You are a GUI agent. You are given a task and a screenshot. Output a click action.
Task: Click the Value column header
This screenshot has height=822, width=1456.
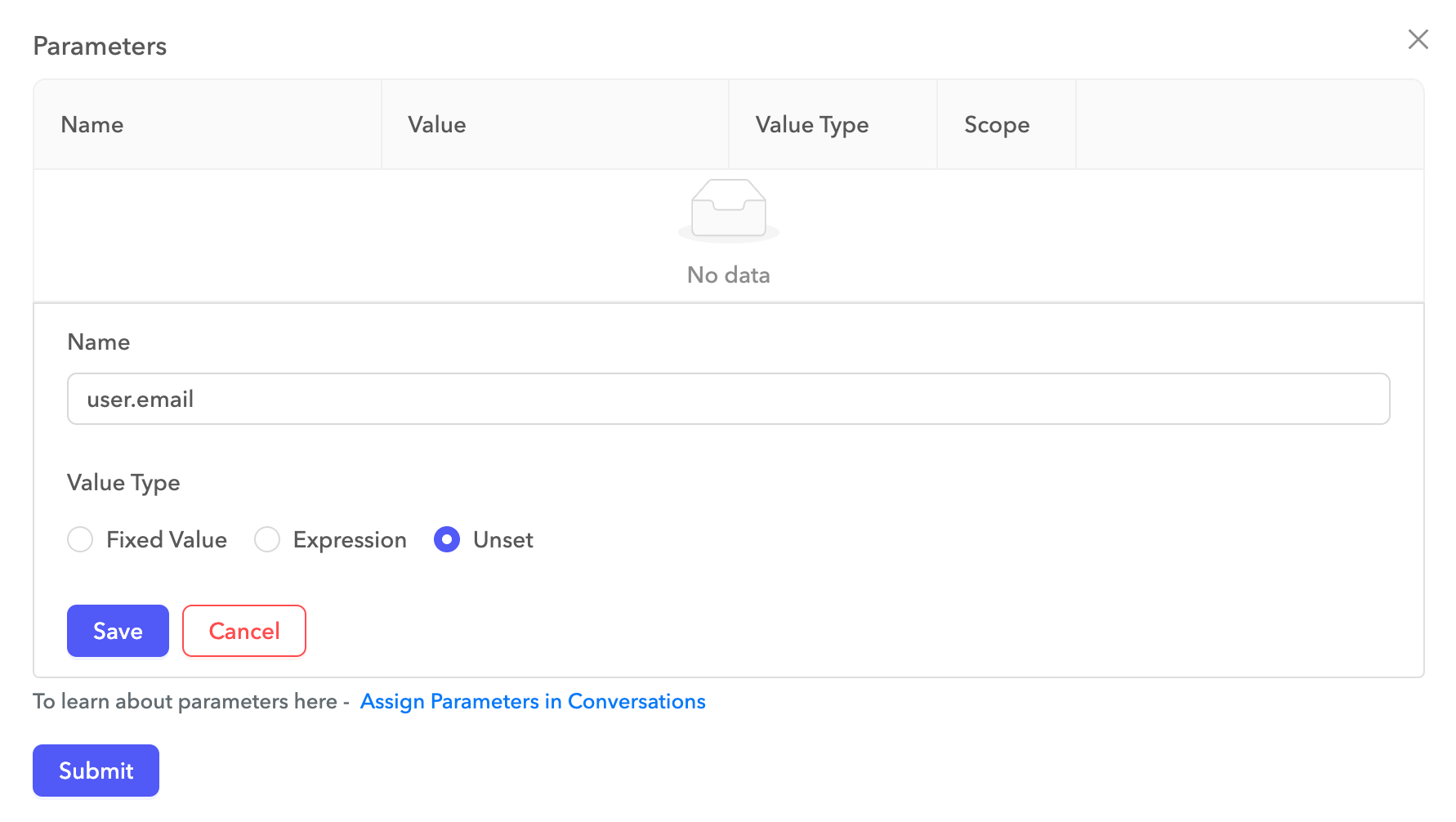coord(437,125)
